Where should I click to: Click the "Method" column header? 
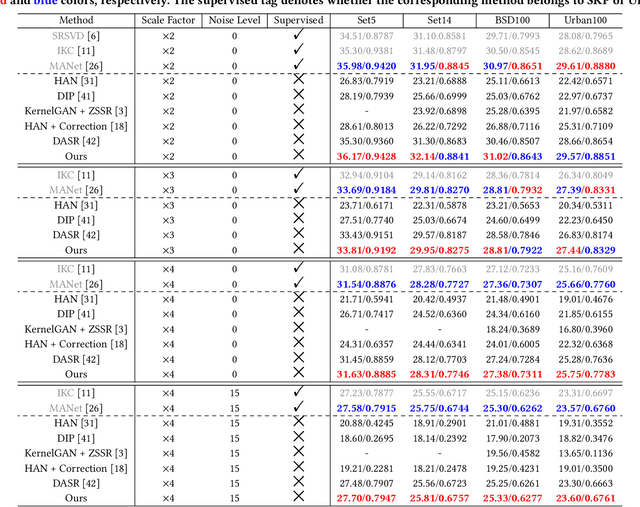[x=76, y=20]
